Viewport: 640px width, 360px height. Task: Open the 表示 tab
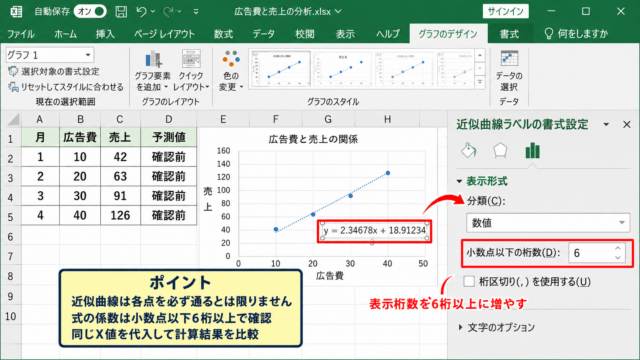pos(345,34)
